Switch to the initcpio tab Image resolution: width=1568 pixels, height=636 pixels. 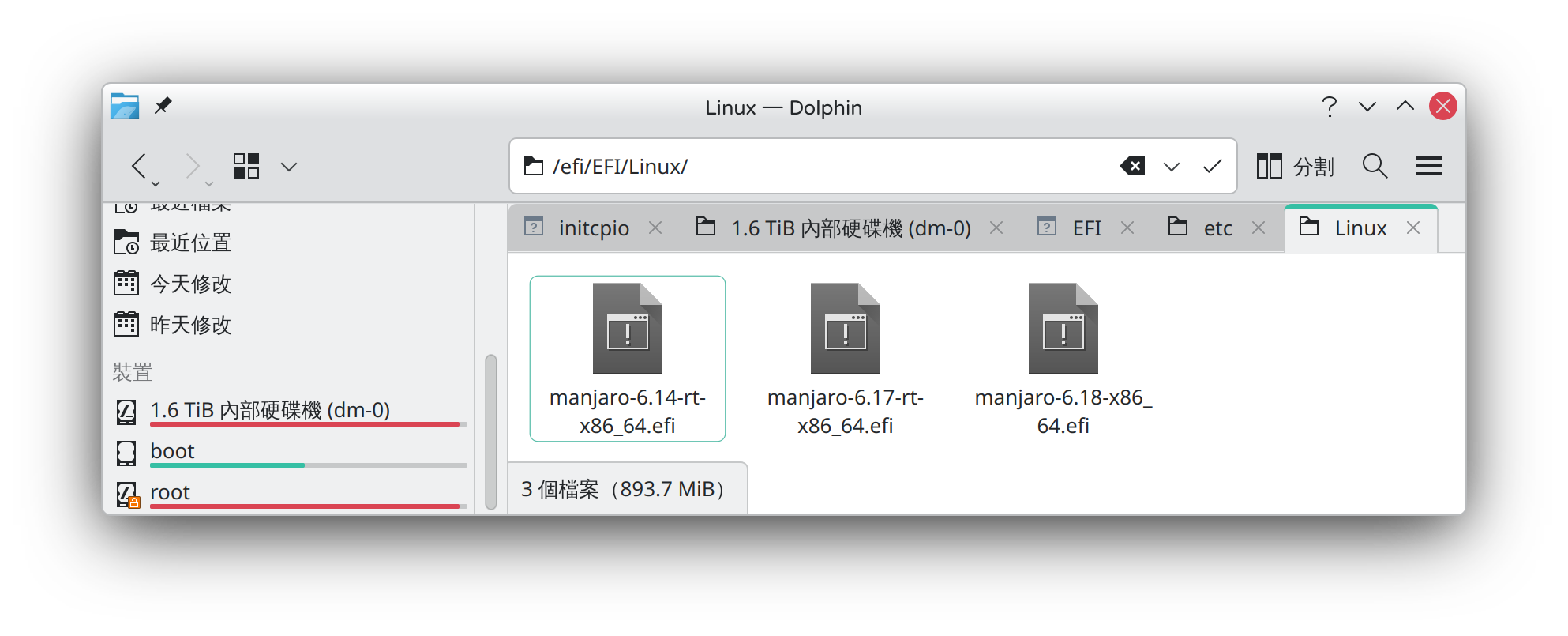click(593, 228)
